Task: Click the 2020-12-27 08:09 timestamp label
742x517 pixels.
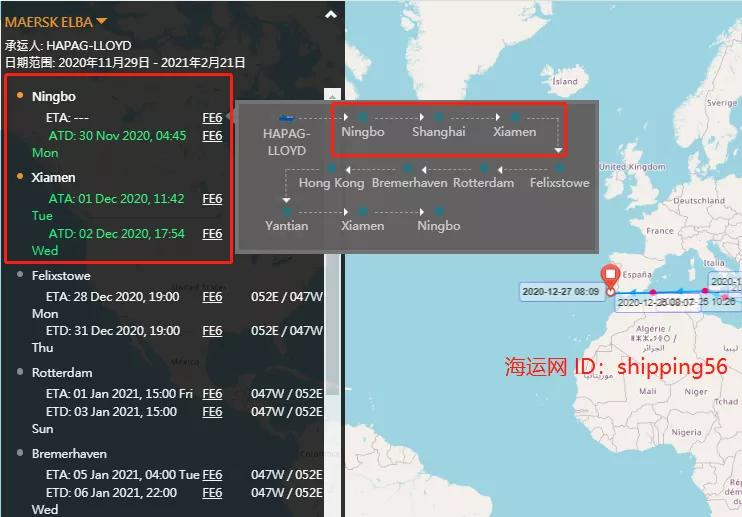Action: point(560,291)
